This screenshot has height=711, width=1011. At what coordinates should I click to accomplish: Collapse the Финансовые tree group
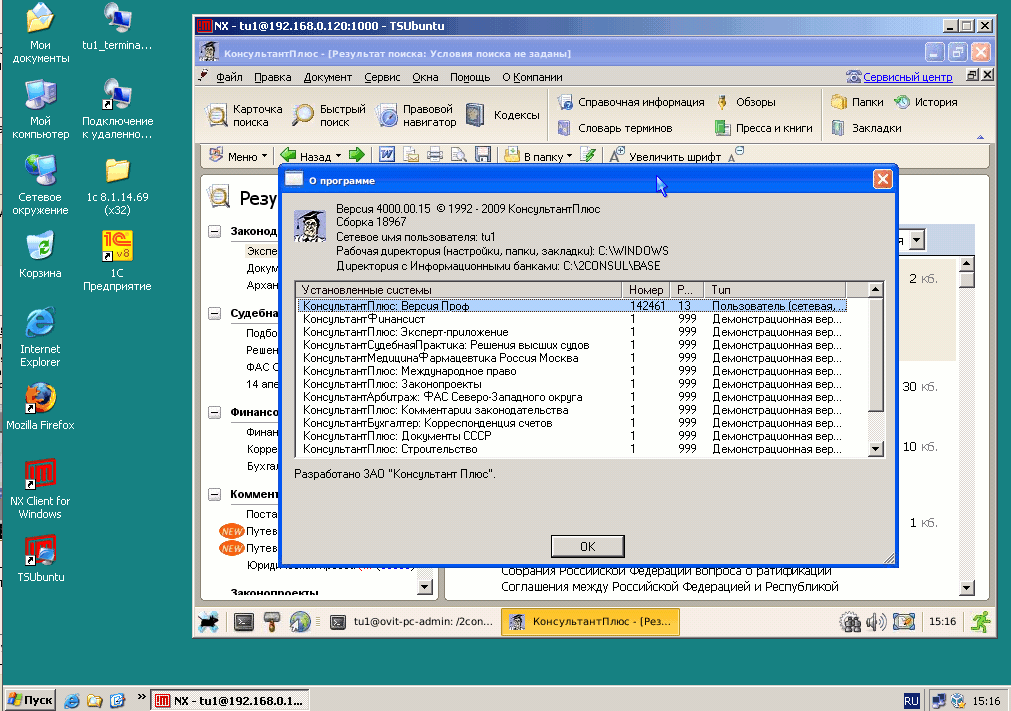tap(215, 413)
